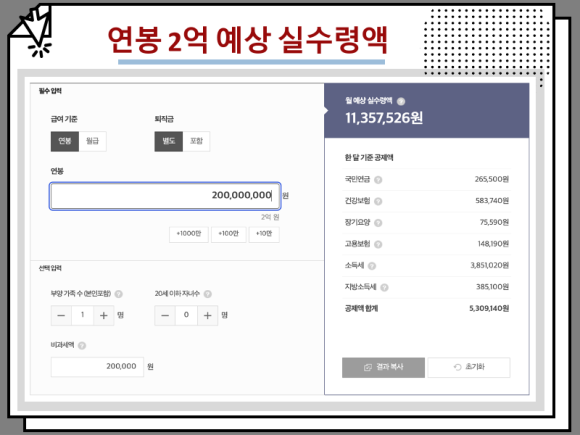
Task: Open help icon next to 고용보험
Action: 378,244
